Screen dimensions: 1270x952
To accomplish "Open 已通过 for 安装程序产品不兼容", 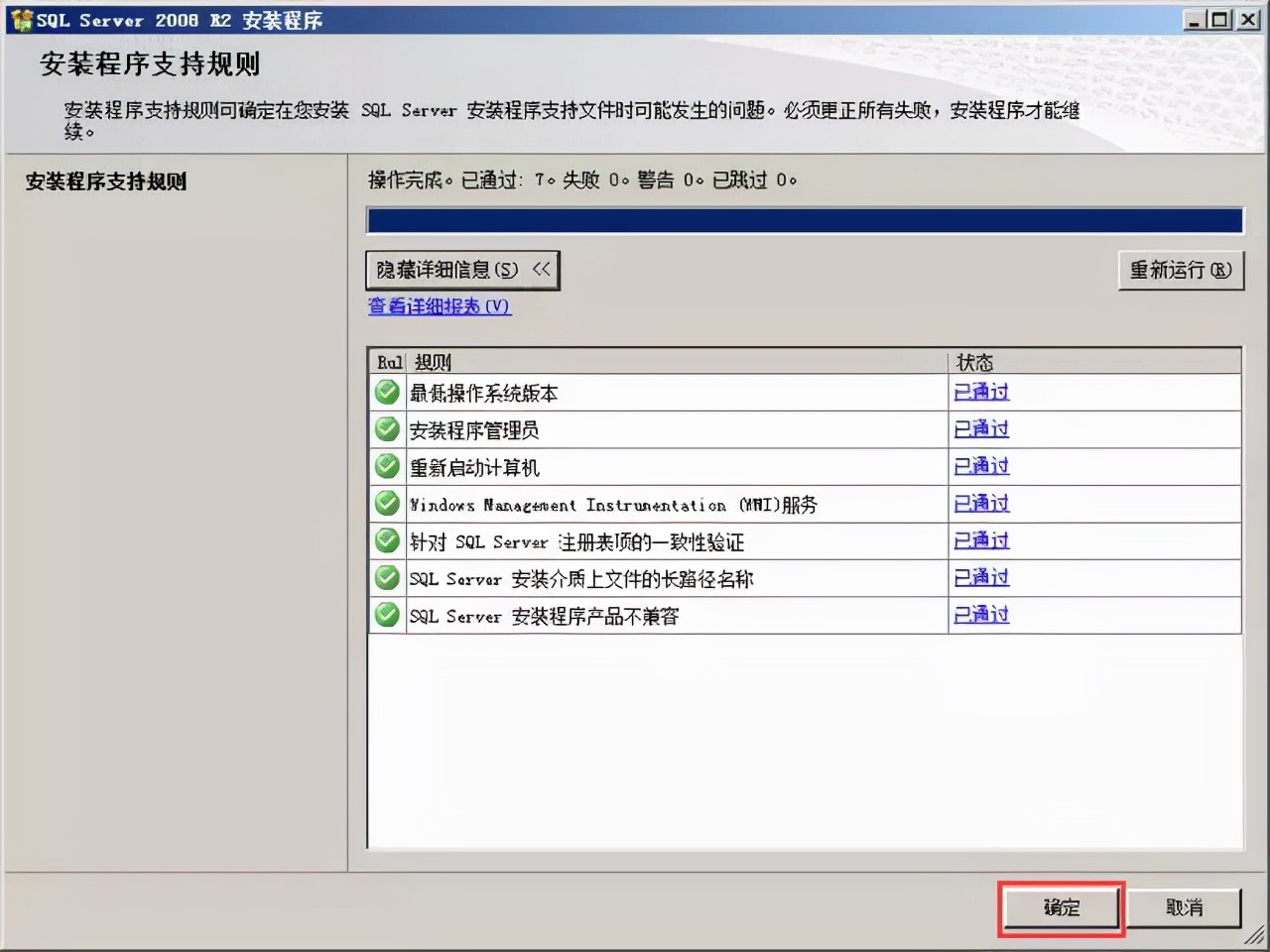I will click(x=980, y=615).
